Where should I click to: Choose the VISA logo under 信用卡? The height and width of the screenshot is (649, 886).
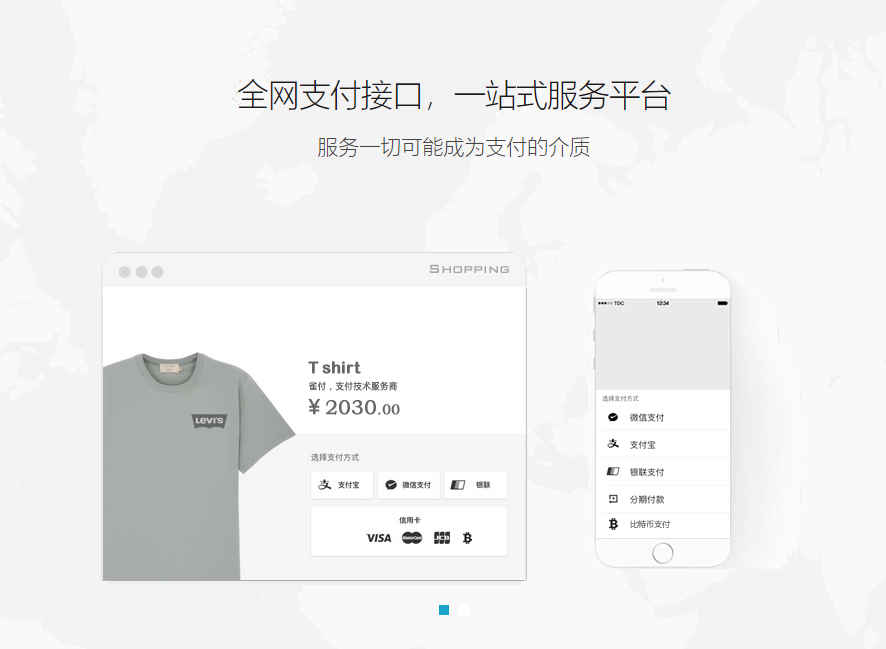click(x=379, y=538)
